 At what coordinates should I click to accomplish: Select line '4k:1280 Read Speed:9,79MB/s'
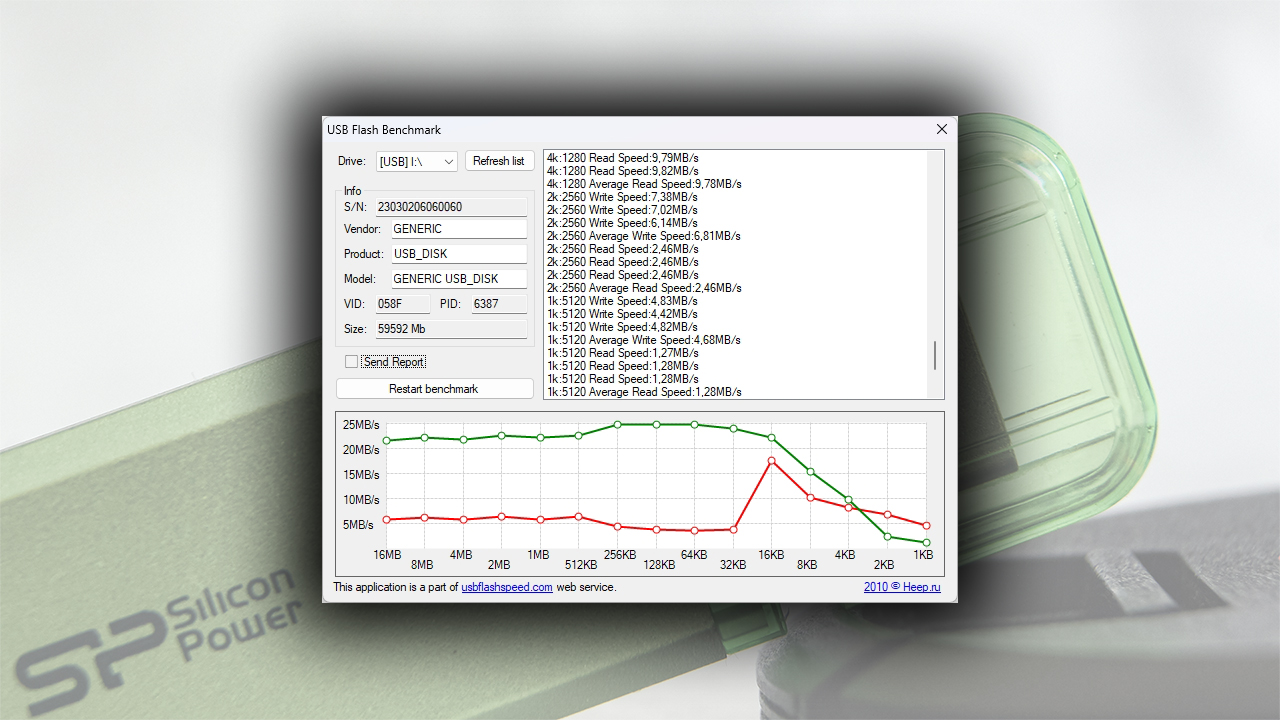click(x=622, y=158)
